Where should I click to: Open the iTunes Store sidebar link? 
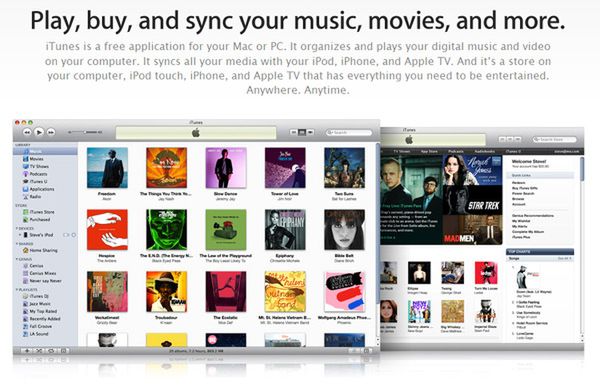(x=42, y=212)
